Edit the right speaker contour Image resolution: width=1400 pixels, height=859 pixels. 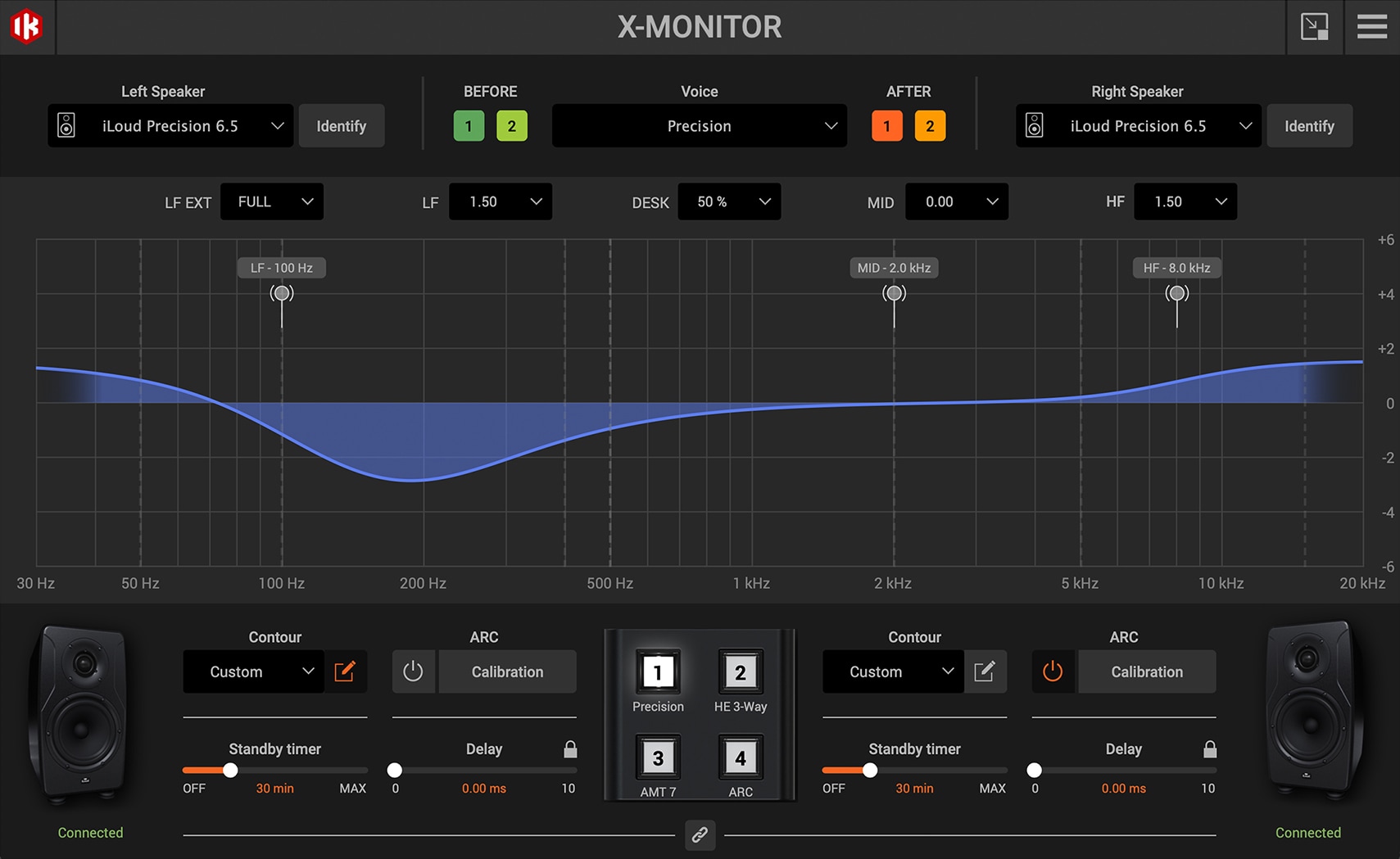pyautogui.click(x=985, y=671)
